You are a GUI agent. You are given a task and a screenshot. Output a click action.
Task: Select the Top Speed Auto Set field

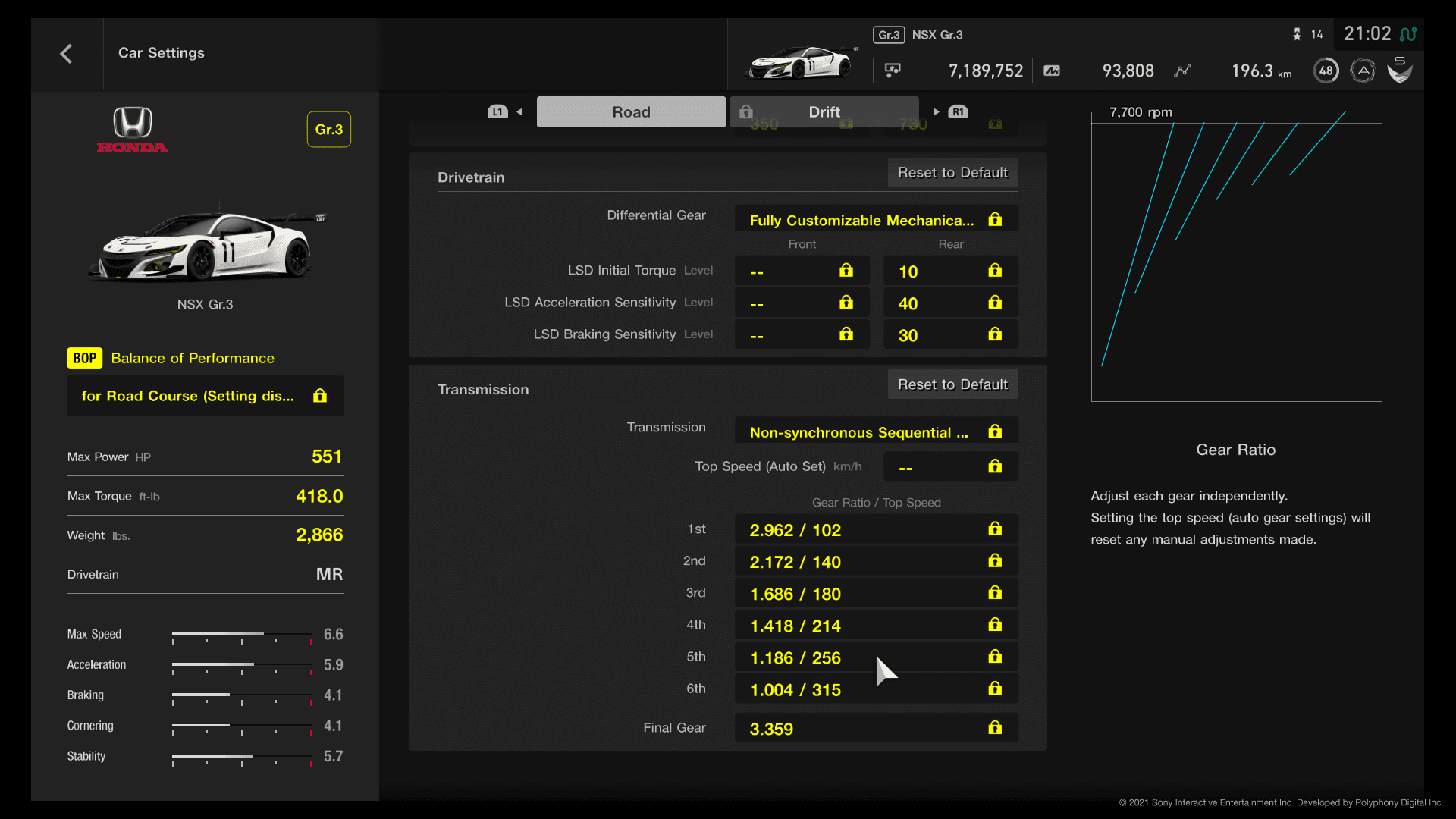coord(951,466)
